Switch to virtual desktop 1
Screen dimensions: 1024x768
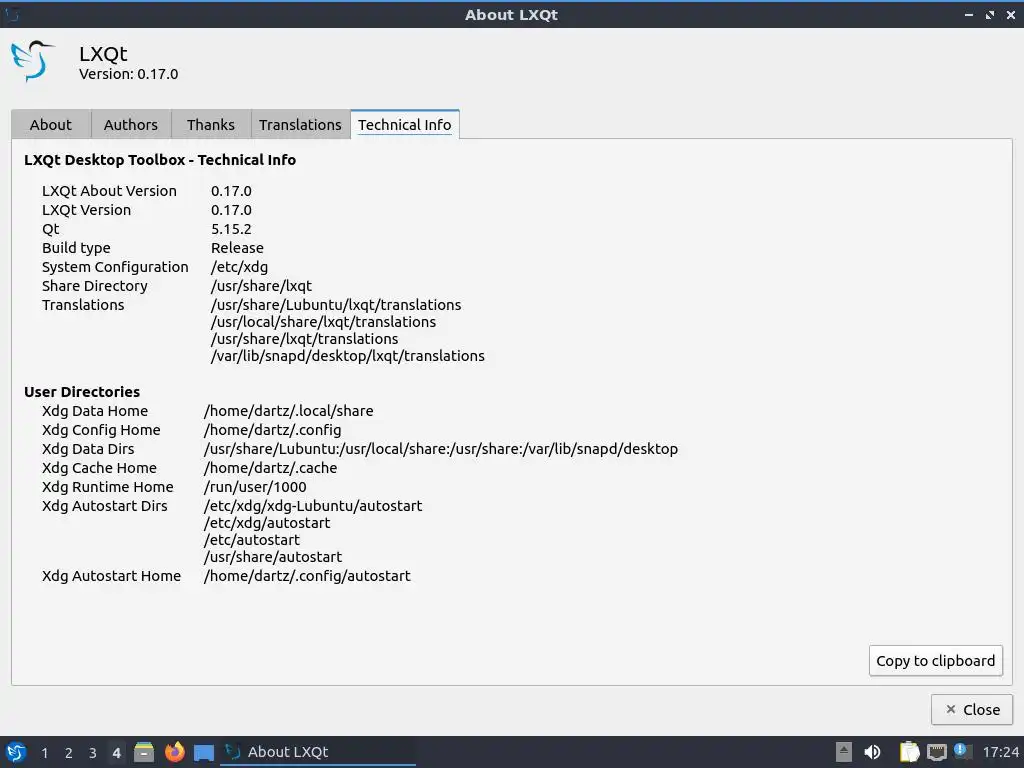point(44,753)
